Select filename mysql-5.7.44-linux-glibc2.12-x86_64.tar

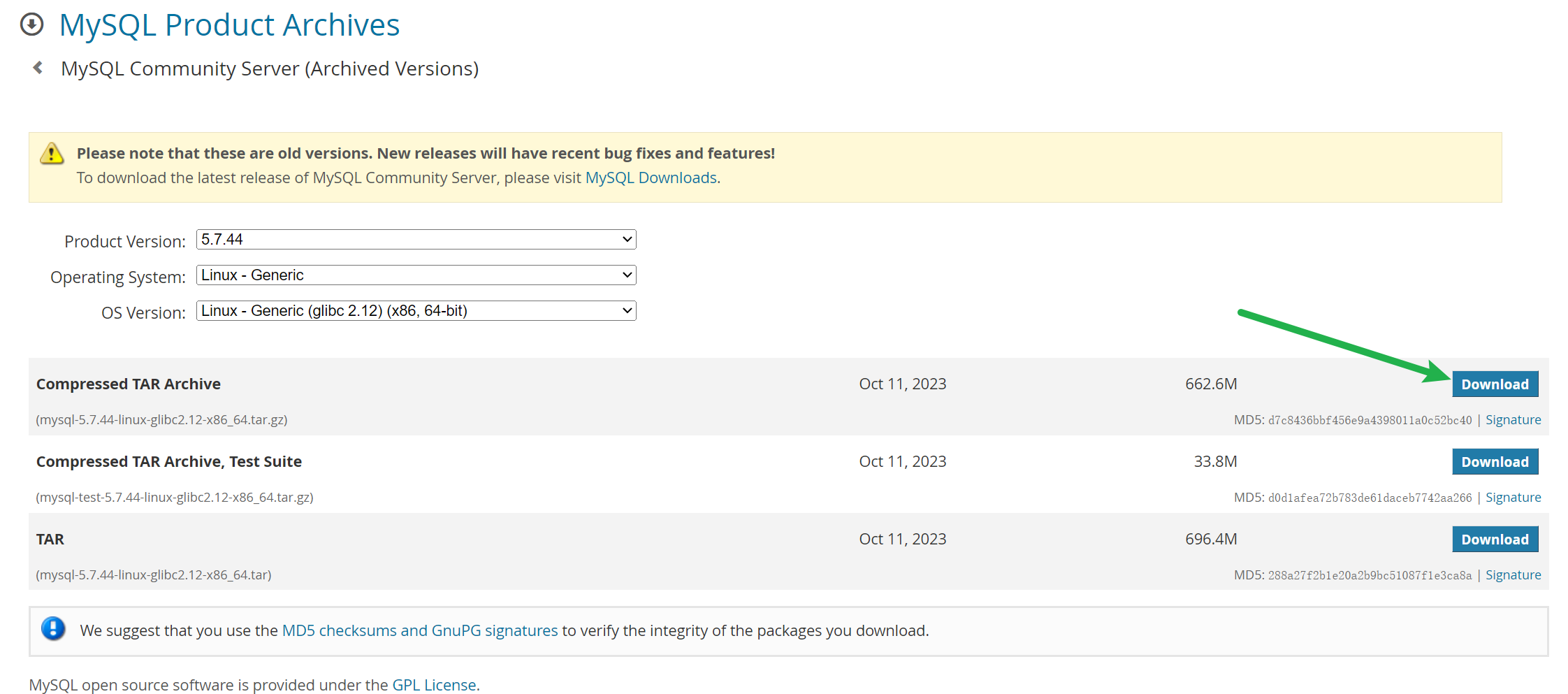[154, 575]
